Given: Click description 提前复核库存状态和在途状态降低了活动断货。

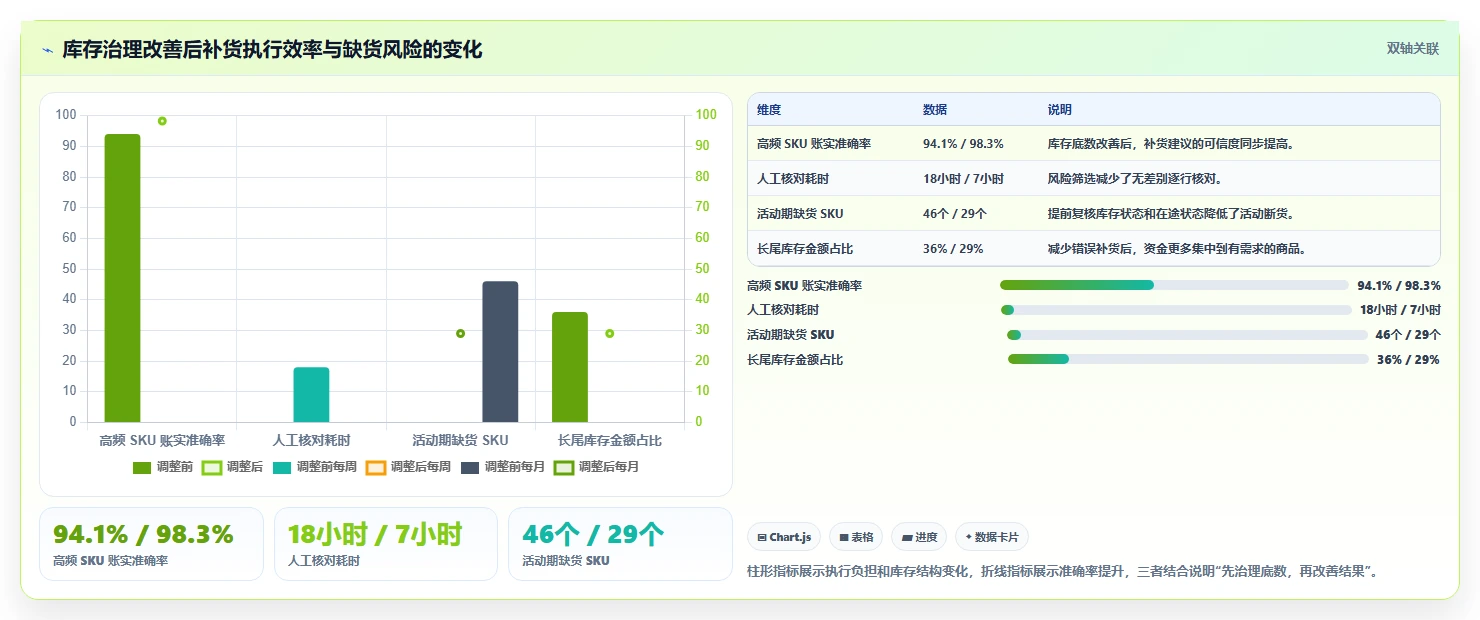Looking at the screenshot, I should tap(1172, 214).
